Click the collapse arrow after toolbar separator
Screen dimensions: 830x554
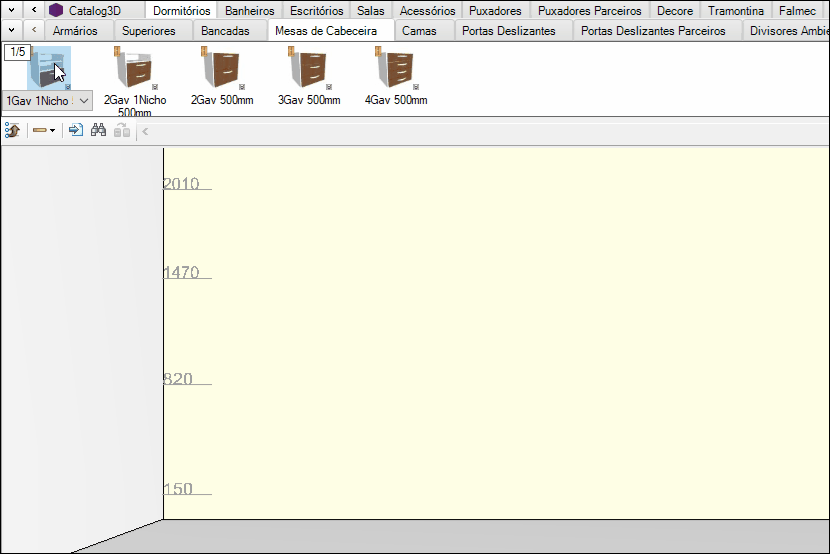[145, 131]
